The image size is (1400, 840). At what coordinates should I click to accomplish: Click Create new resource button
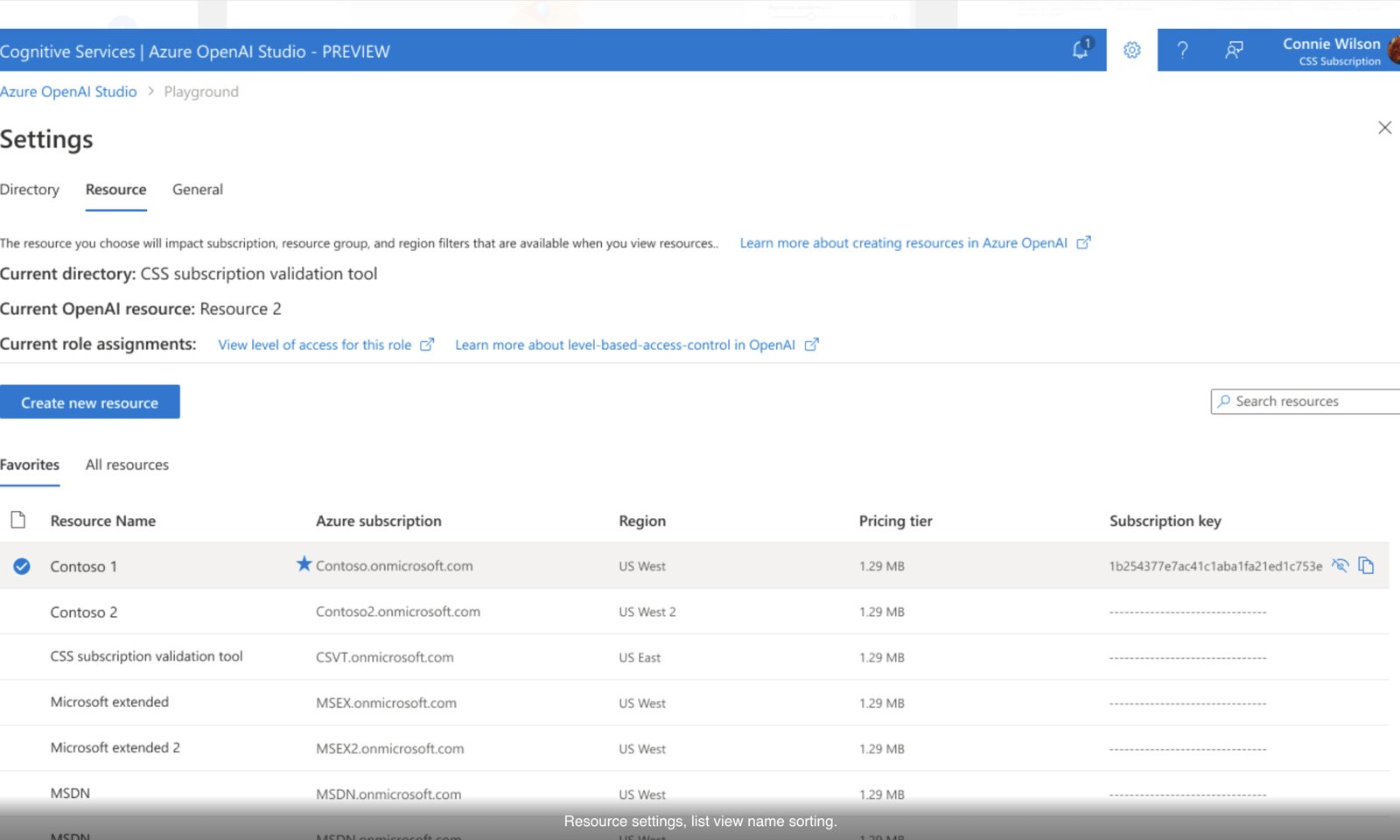(90, 402)
